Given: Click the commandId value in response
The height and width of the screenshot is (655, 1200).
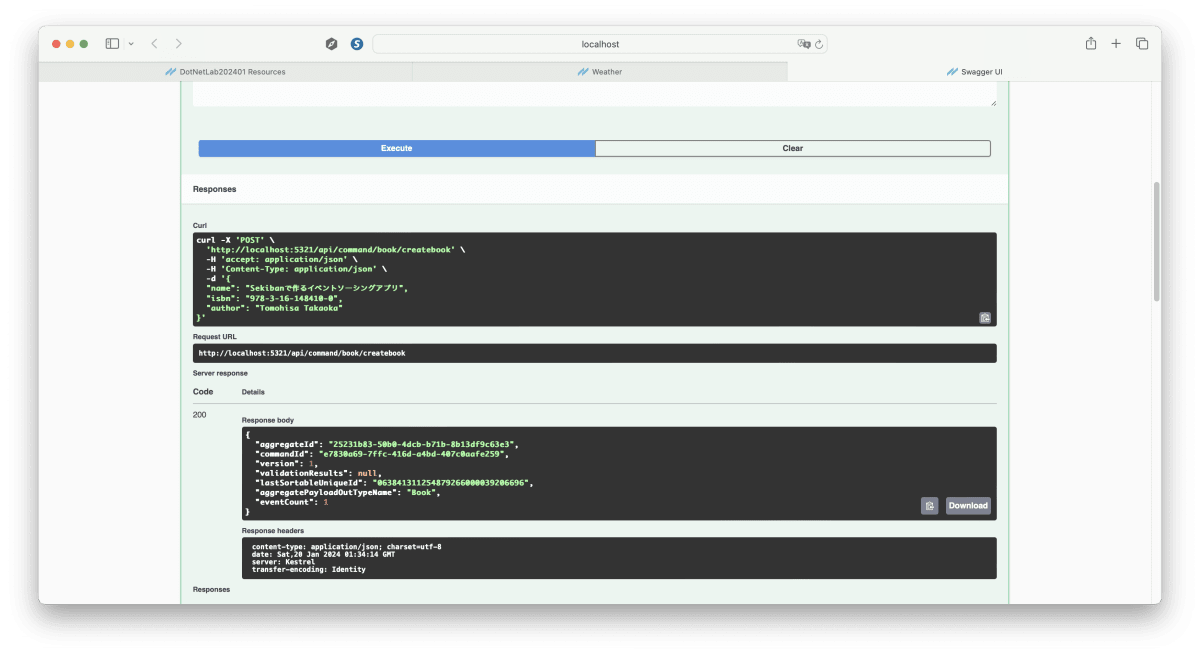Looking at the screenshot, I should 411,453.
